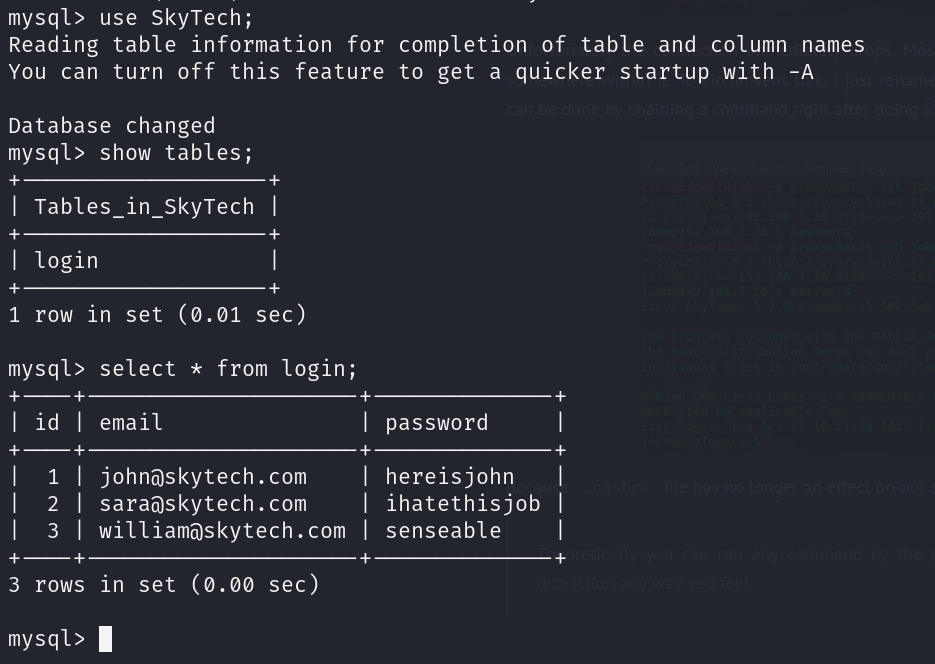Click the john@skytech.com email cell
Viewport: 935px width, 664px height.
[x=203, y=477]
